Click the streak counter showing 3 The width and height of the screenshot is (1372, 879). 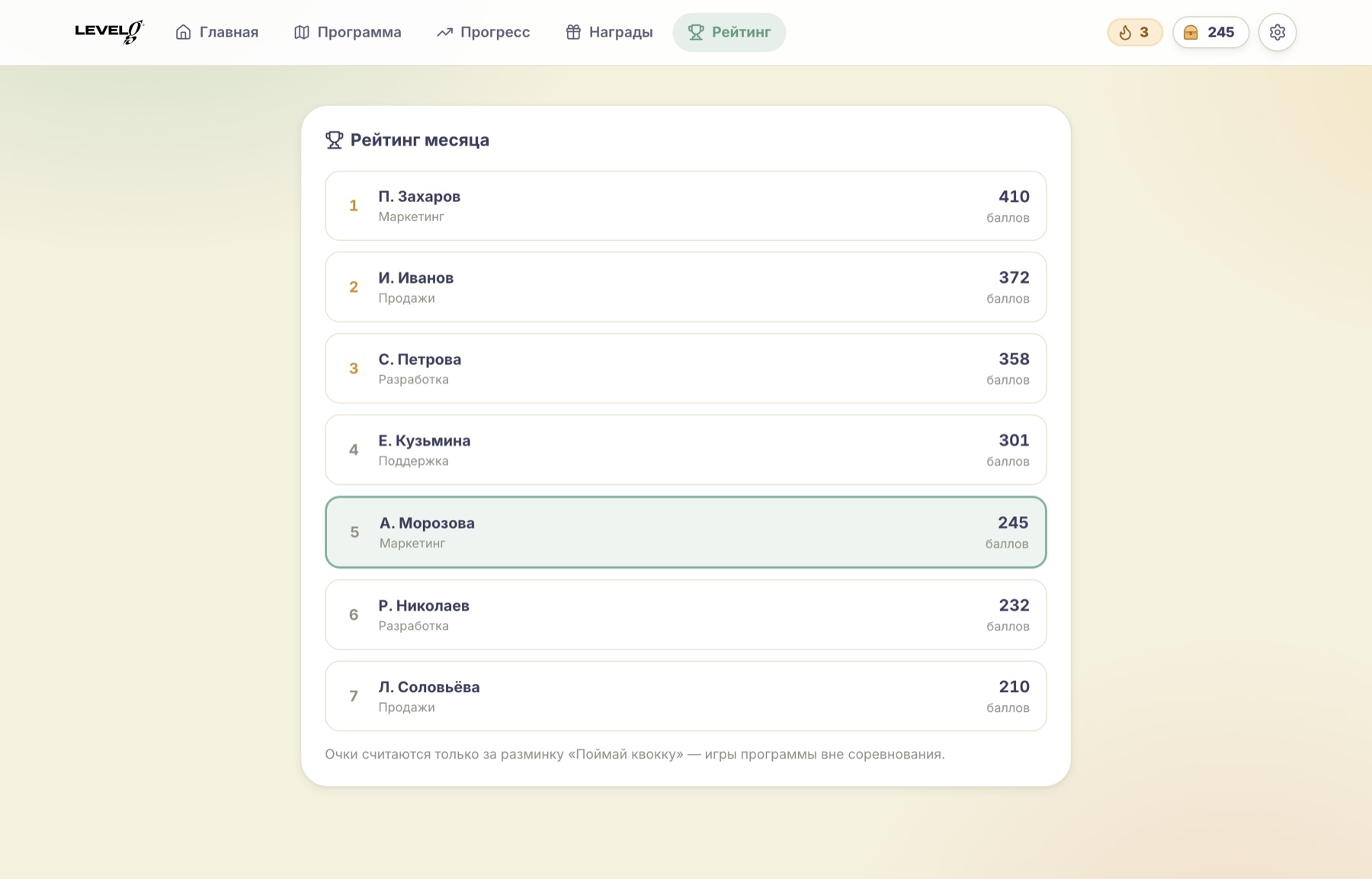[x=1135, y=32]
